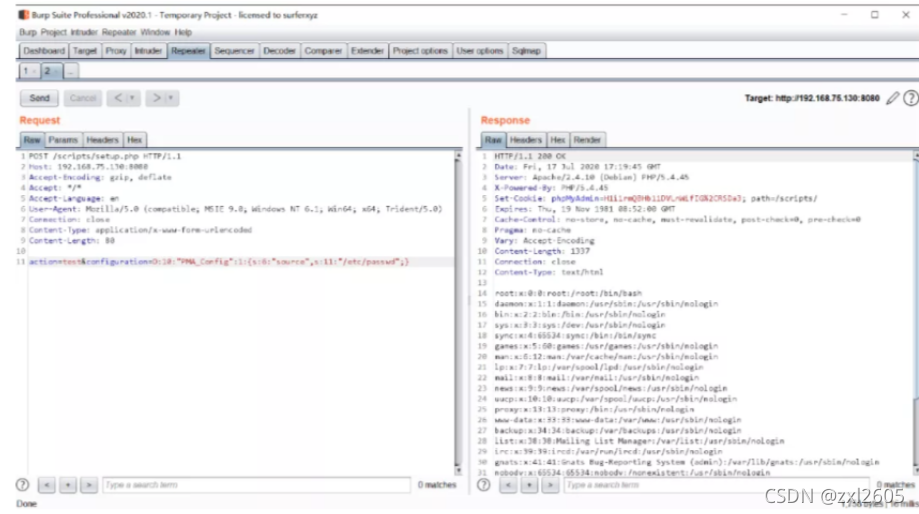Switch request view to Hex

pyautogui.click(x=135, y=140)
